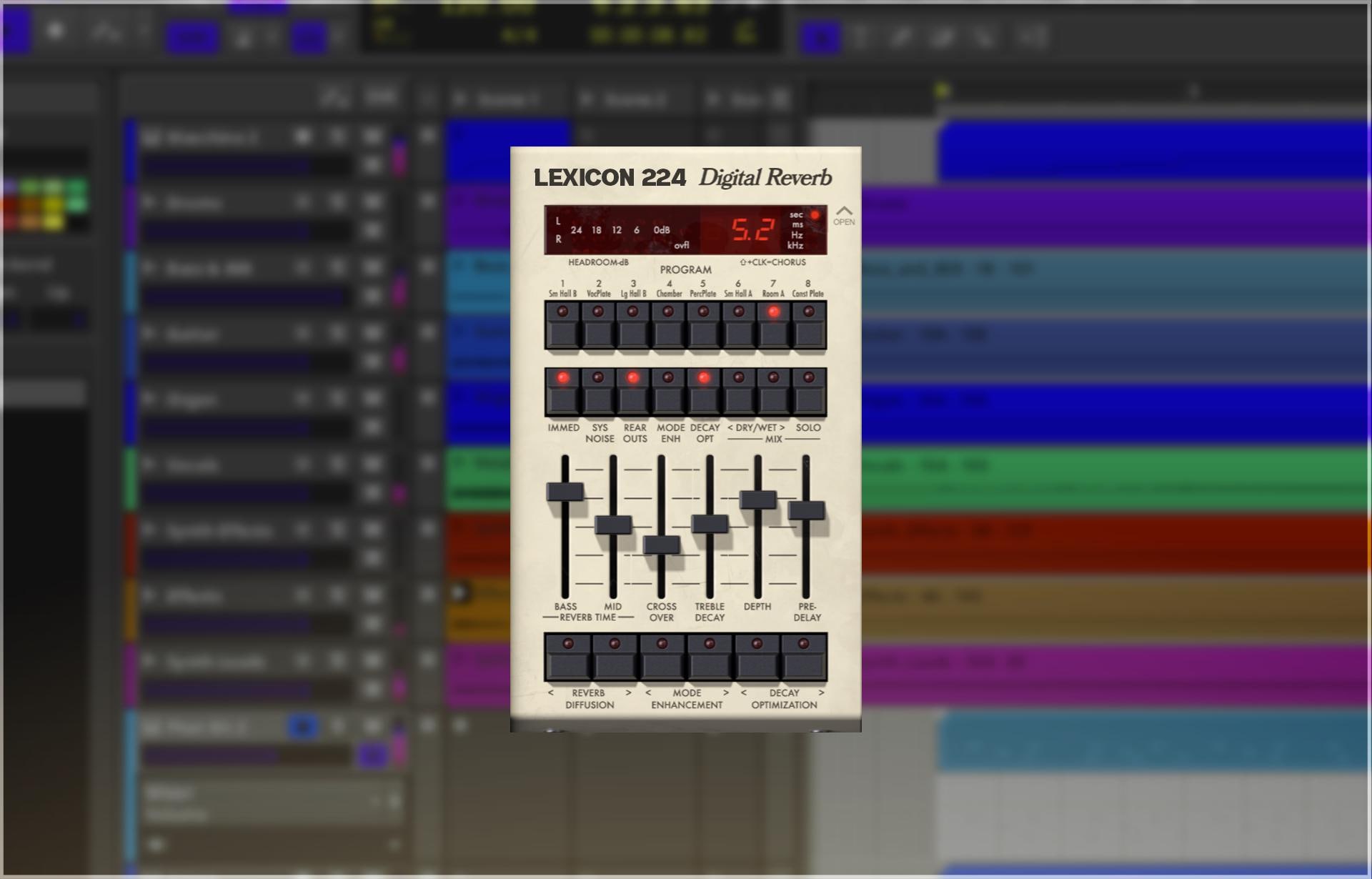Screen dimensions: 1372x879
Task: Select program 7 Room A button
Action: [x=773, y=325]
